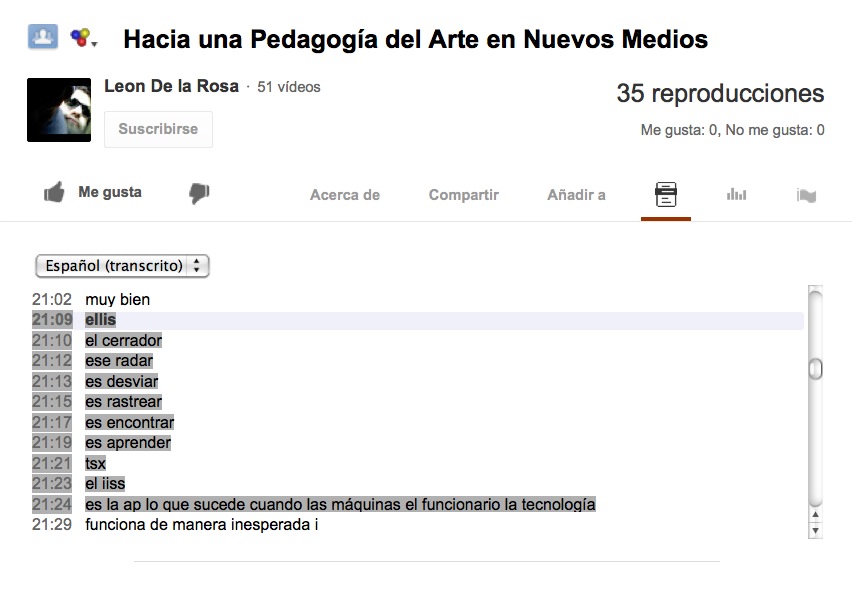Select transcript line 21:29 funciona de manera
Screen dimensions: 852x593
(200, 524)
